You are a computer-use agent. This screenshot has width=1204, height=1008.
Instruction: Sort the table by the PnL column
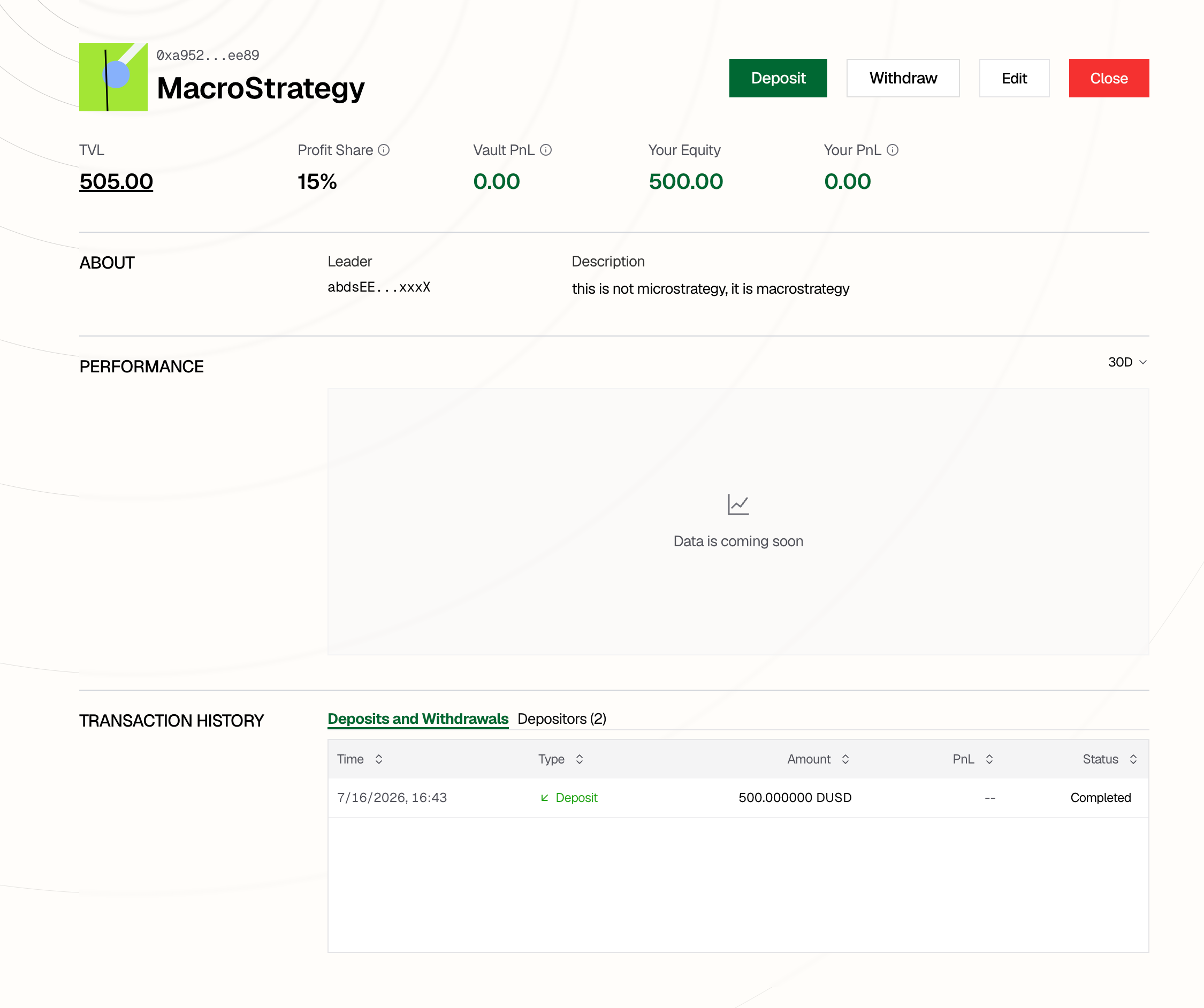[989, 759]
